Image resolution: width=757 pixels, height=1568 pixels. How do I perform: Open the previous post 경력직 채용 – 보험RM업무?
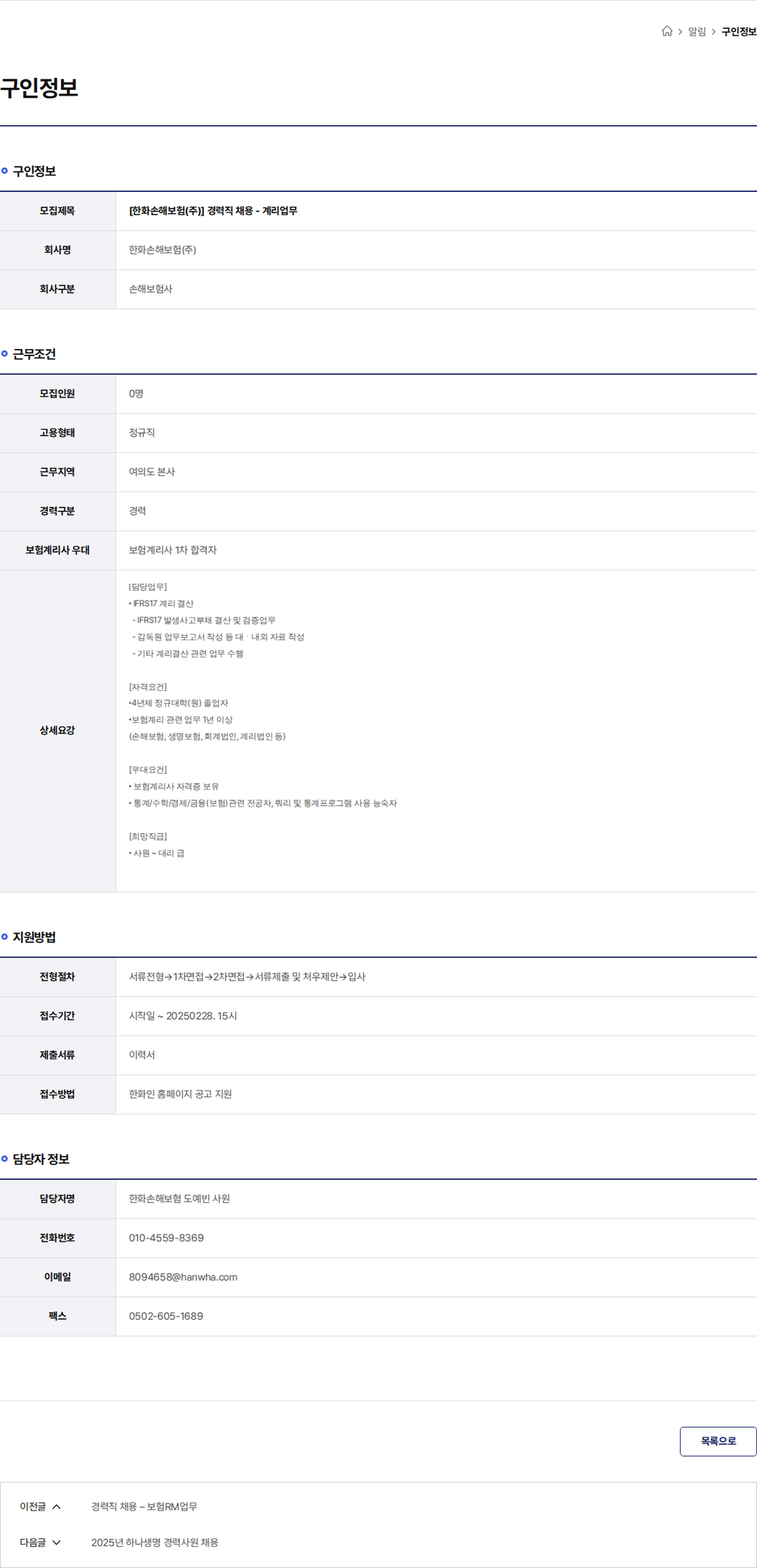[x=144, y=1506]
